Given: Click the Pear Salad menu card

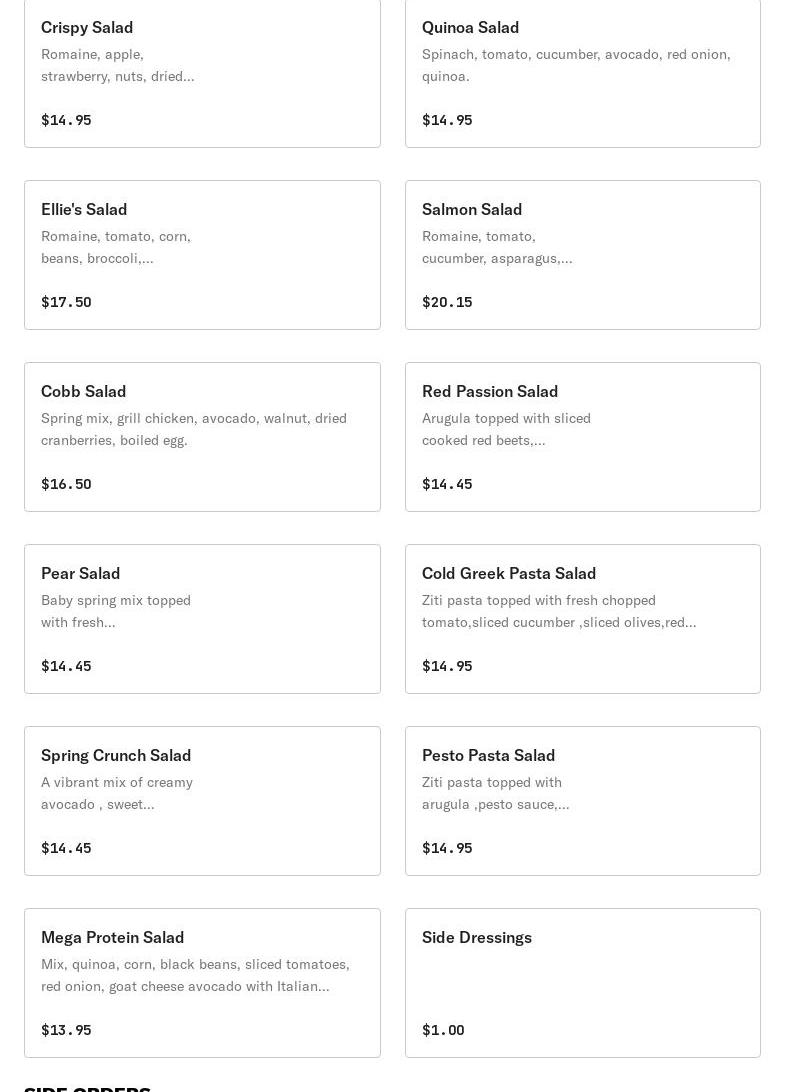Looking at the screenshot, I should click(202, 618).
